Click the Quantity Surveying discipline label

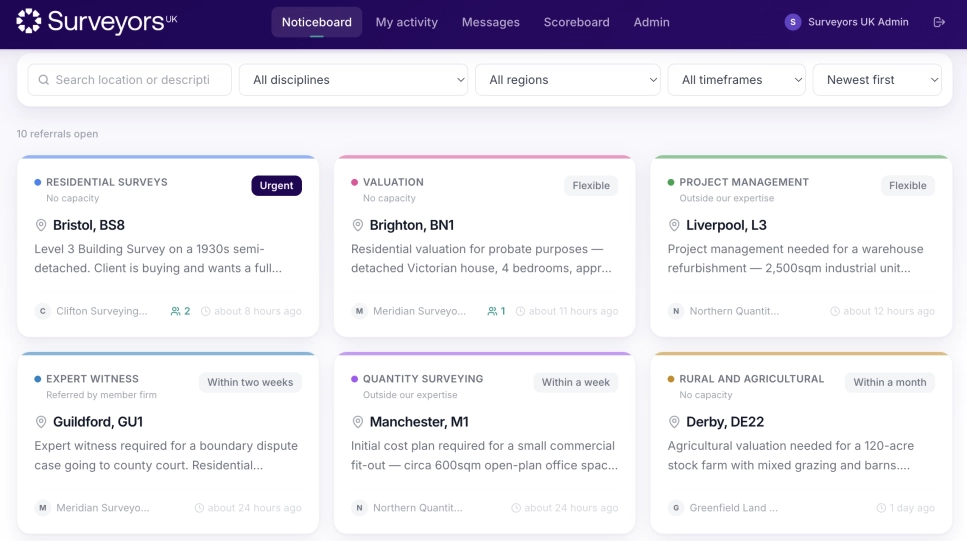[423, 379]
